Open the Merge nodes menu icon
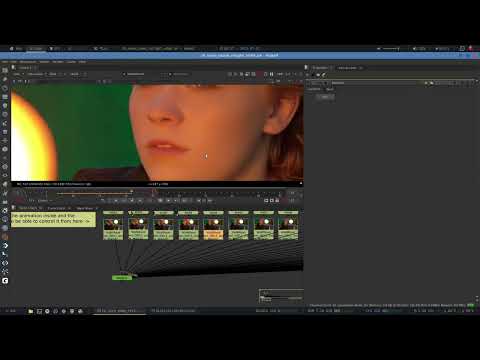Viewport: 480px width, 360px height. click(x=5, y=132)
